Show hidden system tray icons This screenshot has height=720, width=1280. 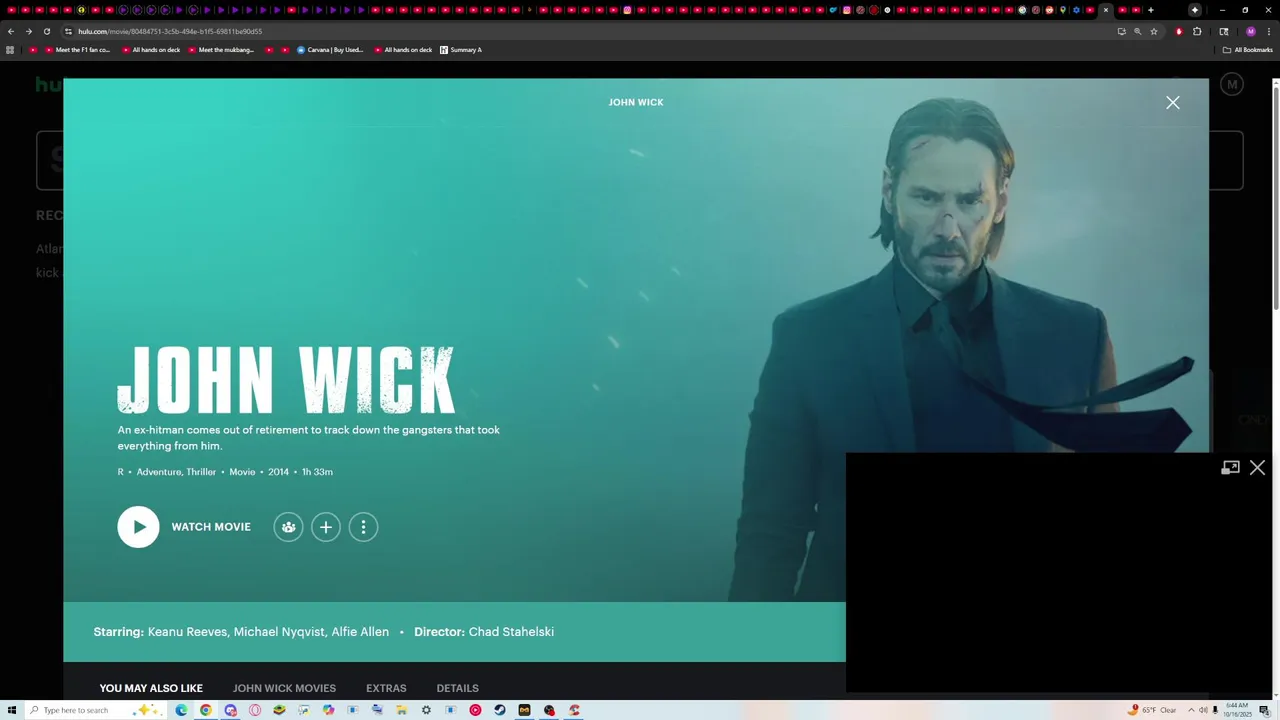pos(1191,710)
